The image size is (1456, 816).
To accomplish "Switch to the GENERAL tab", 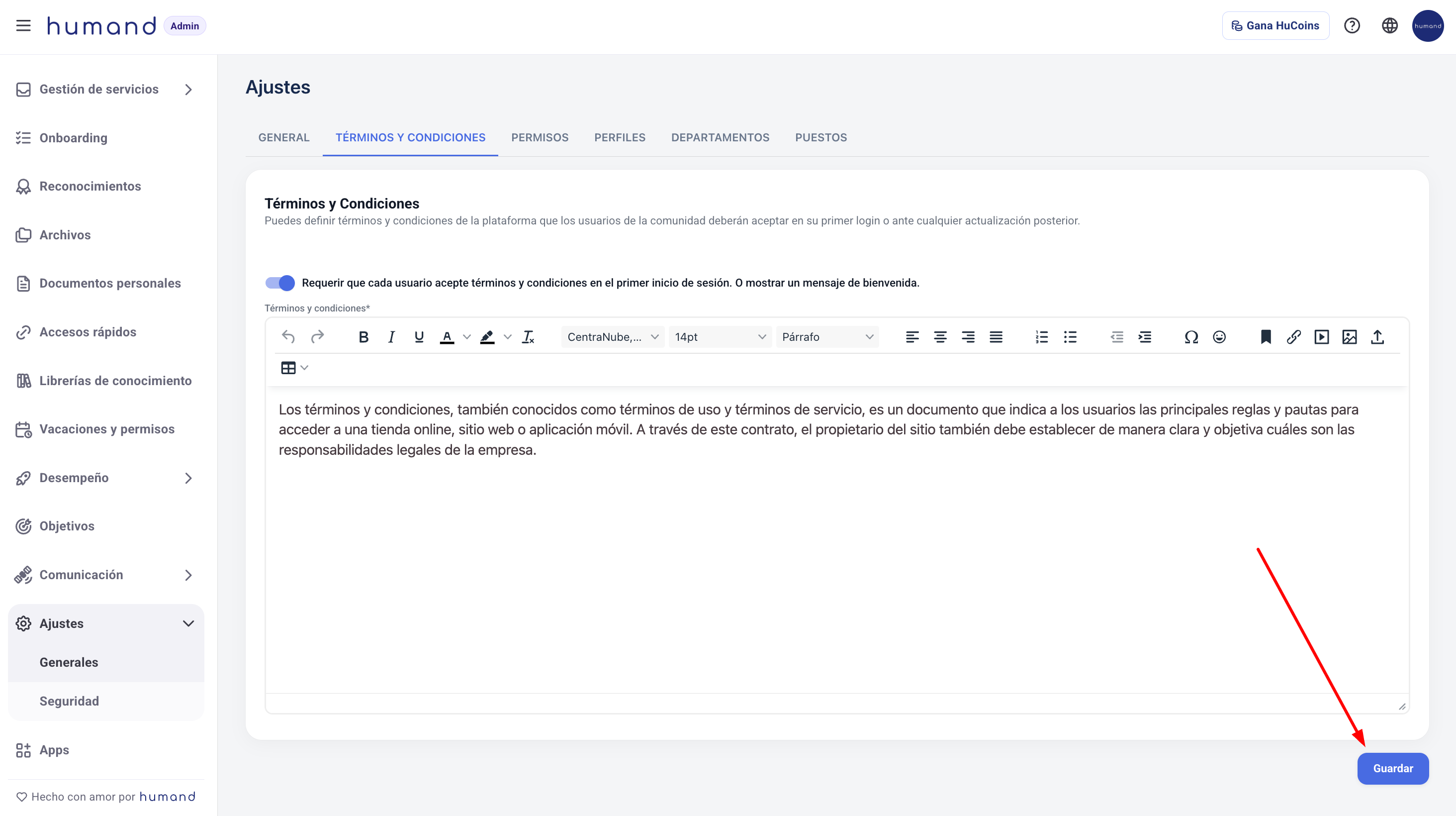I will point(284,137).
